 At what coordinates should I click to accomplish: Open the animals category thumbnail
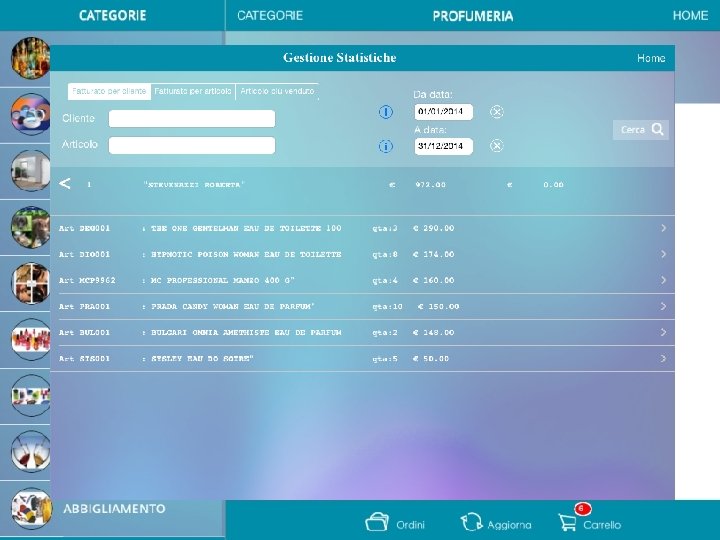(x=30, y=227)
